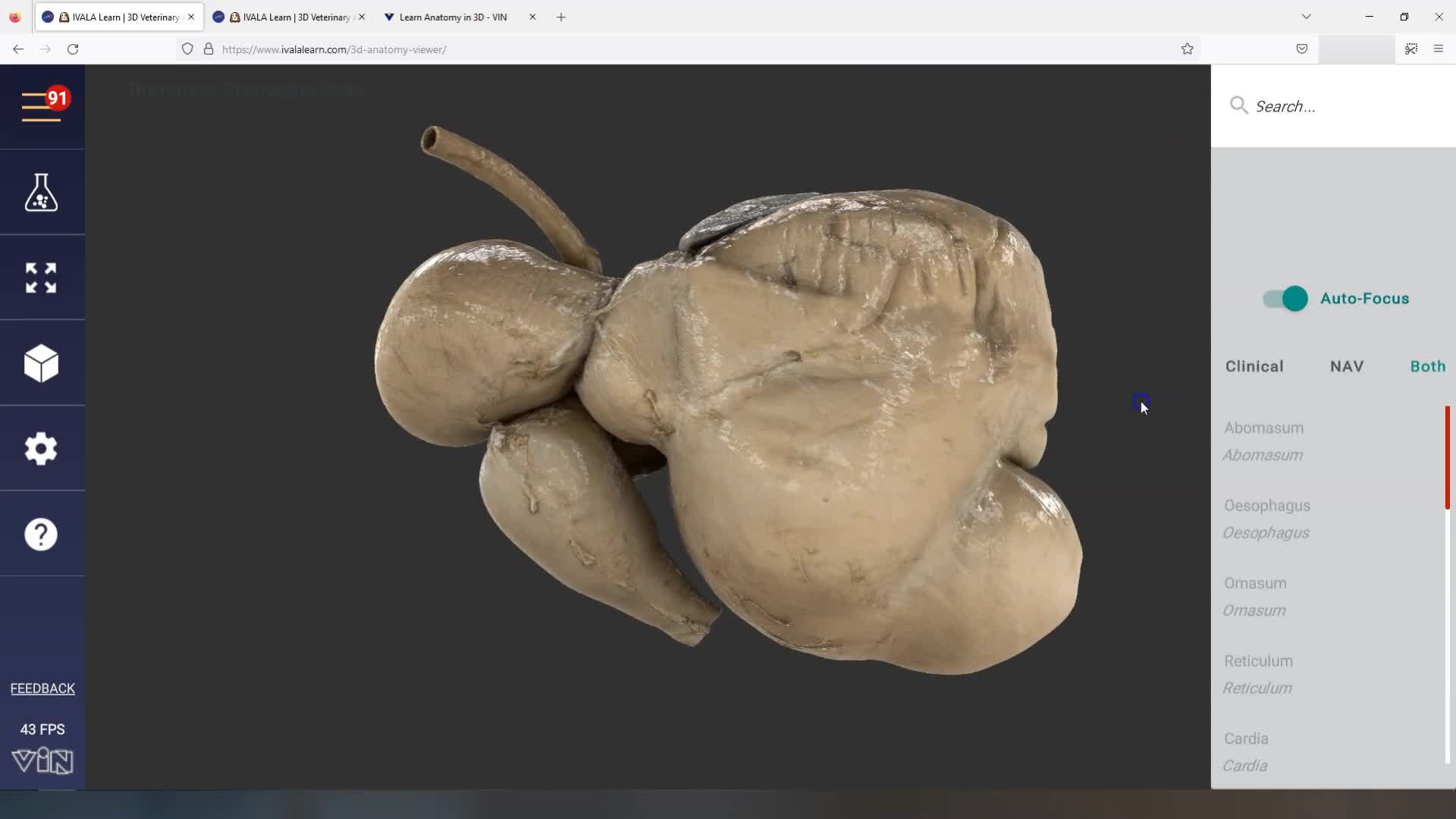
Task: Open the IVALA hamburger menu
Action: 42,106
